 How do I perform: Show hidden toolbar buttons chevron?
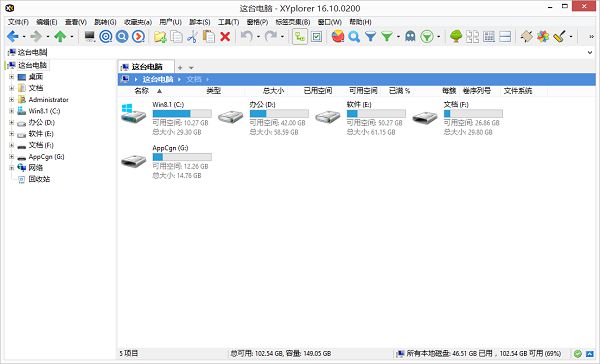pyautogui.click(x=591, y=37)
